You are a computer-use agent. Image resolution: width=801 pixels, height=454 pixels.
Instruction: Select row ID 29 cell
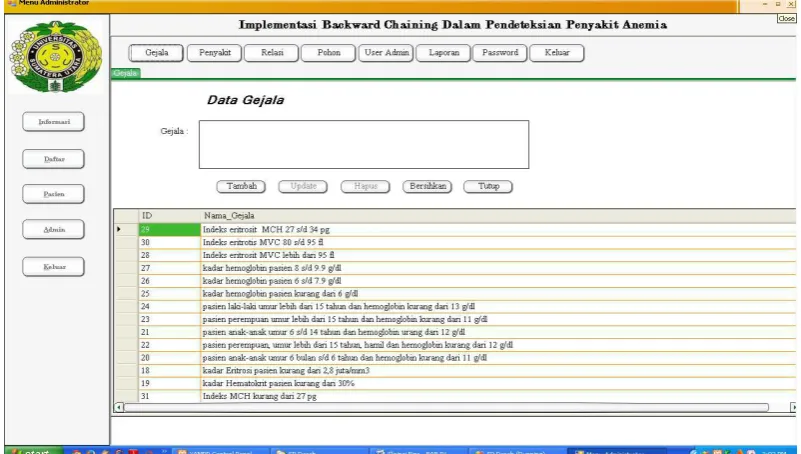point(169,229)
